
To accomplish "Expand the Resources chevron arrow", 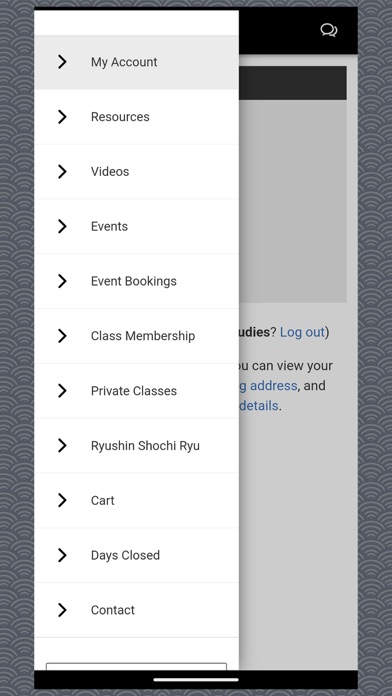I will (x=62, y=117).
